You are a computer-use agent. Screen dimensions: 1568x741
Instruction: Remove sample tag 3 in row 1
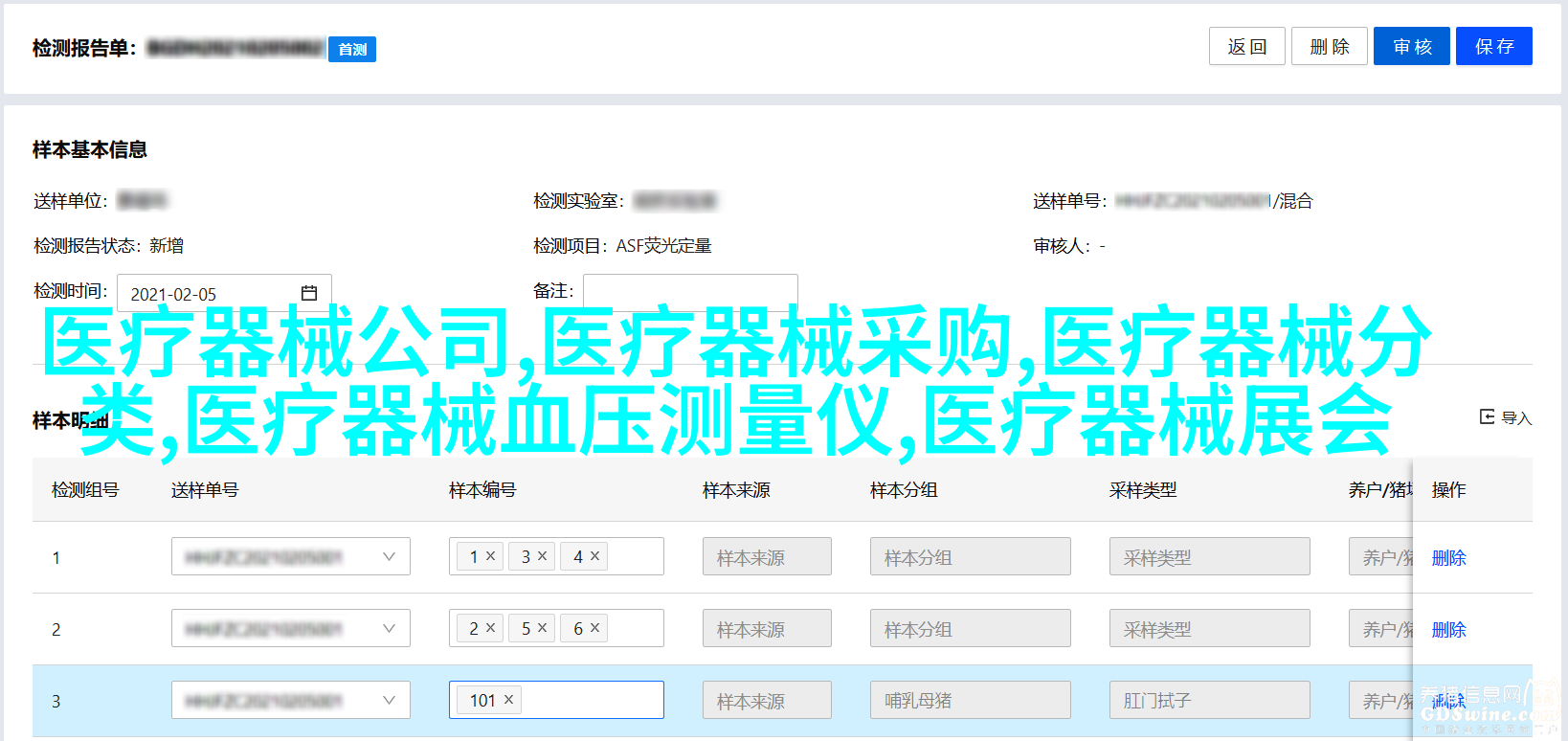pyautogui.click(x=543, y=555)
